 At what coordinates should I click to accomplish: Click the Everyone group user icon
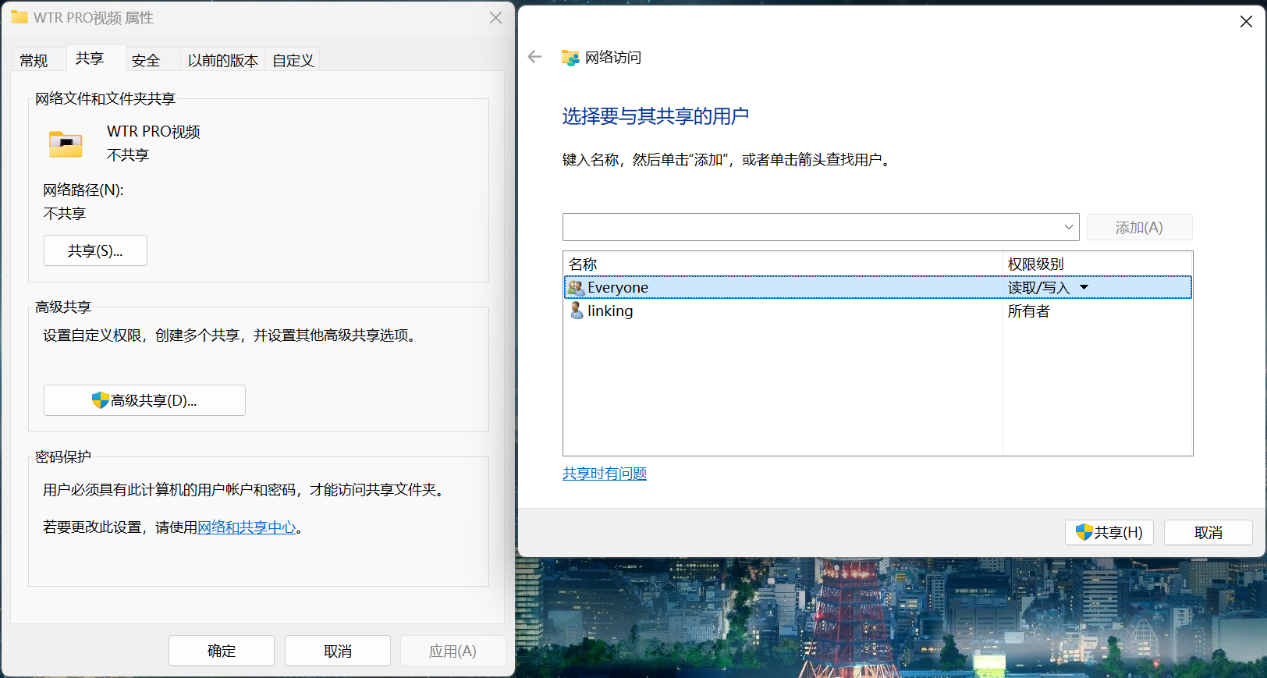pyautogui.click(x=576, y=288)
